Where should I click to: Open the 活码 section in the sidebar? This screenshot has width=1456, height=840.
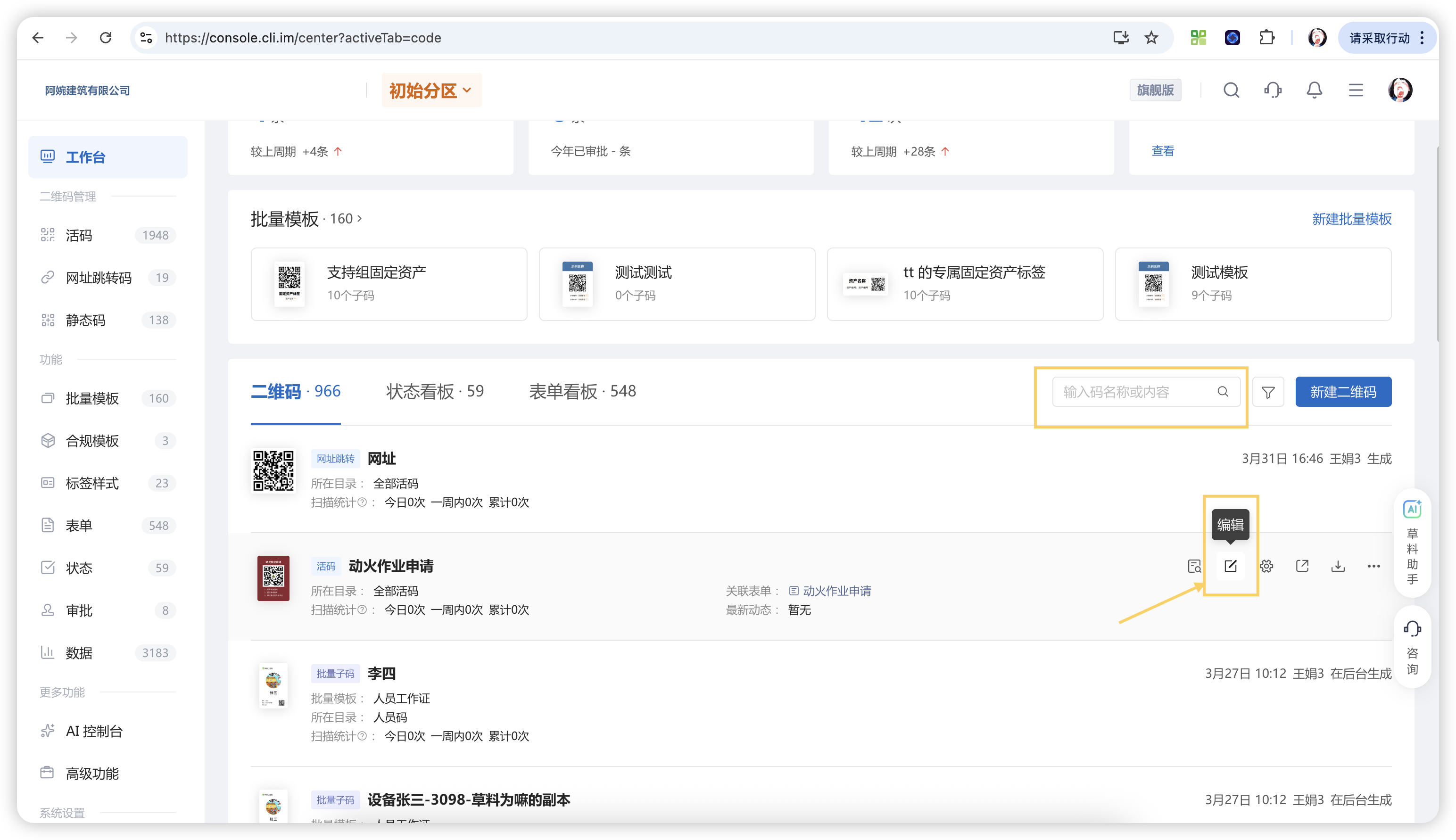pos(78,235)
